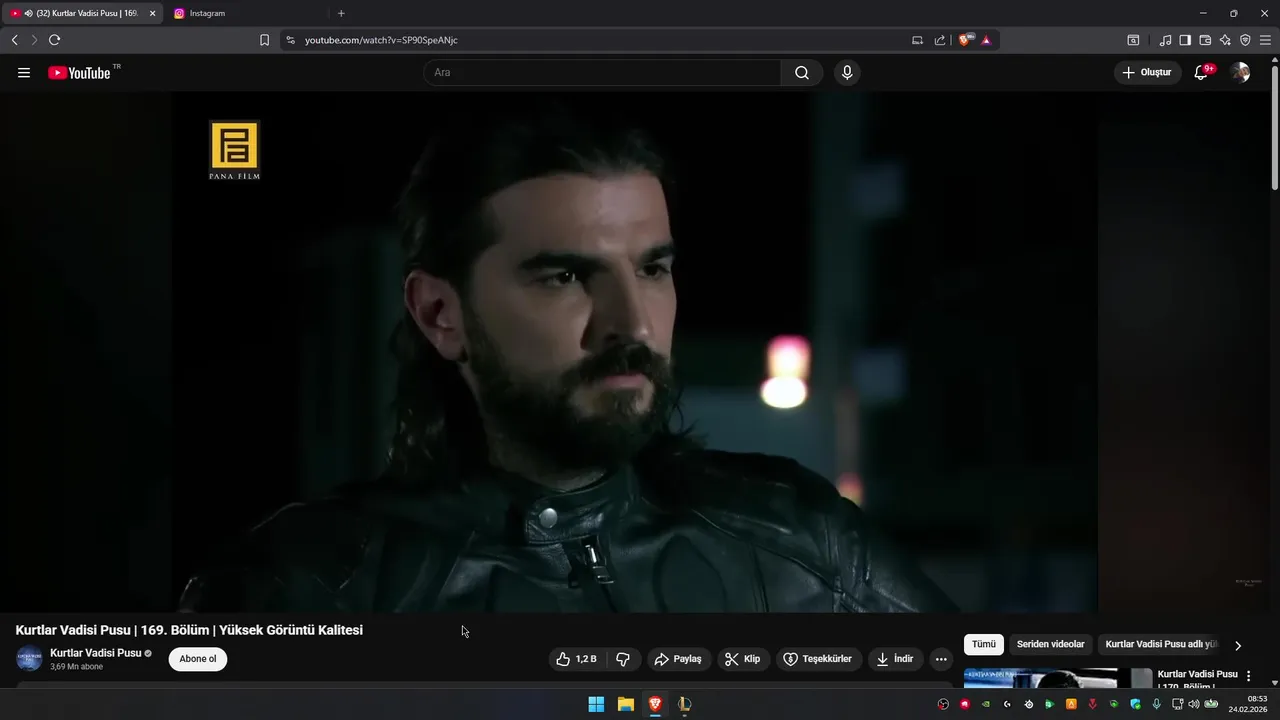Open the media playlist music-note icon
This screenshot has width=1280, height=720.
(1166, 40)
